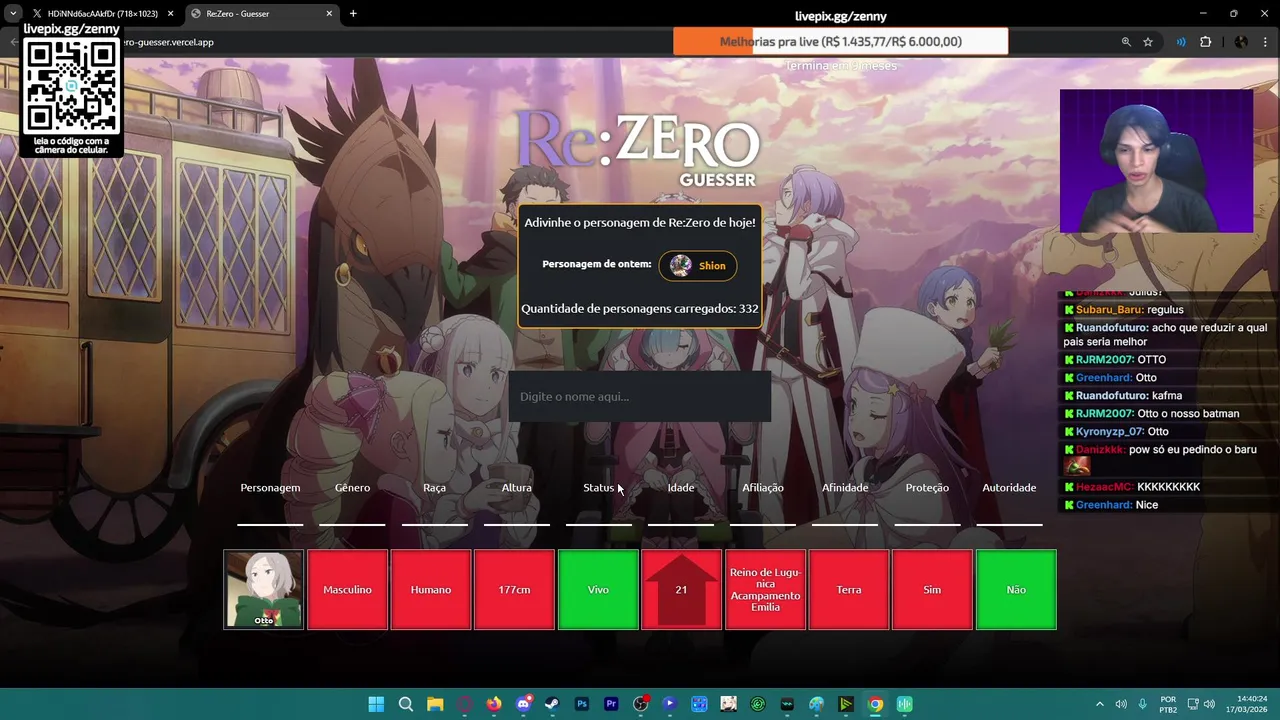
Task: Select the Re:Zero - Guesser tab
Action: pos(260,14)
